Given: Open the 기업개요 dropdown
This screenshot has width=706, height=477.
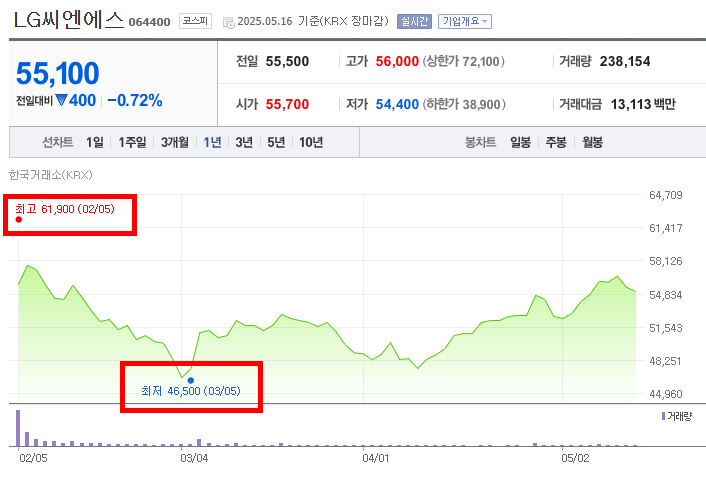Looking at the screenshot, I should point(465,21).
